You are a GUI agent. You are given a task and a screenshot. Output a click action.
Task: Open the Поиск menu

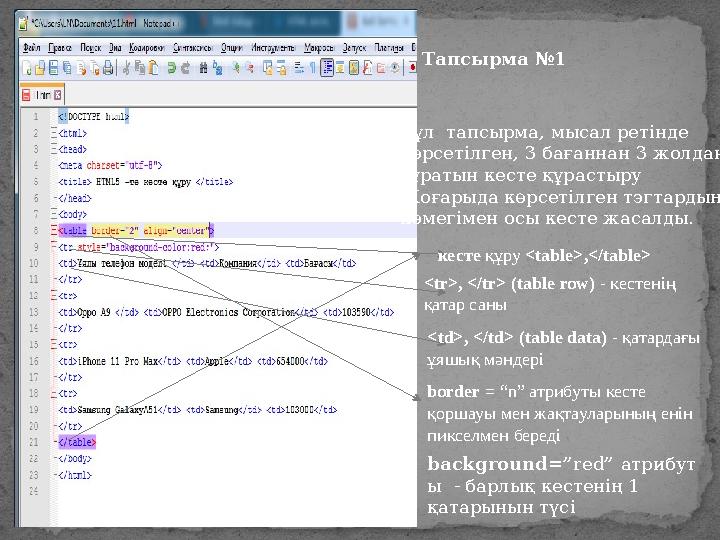tap(90, 48)
